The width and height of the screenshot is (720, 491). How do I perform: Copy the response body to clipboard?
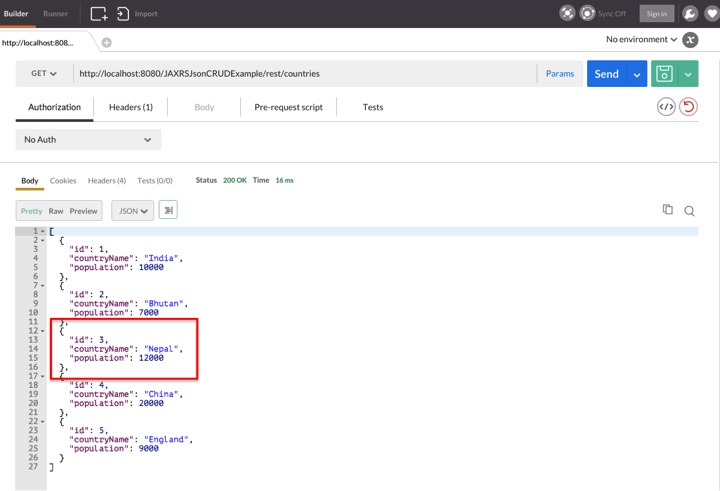coord(668,209)
